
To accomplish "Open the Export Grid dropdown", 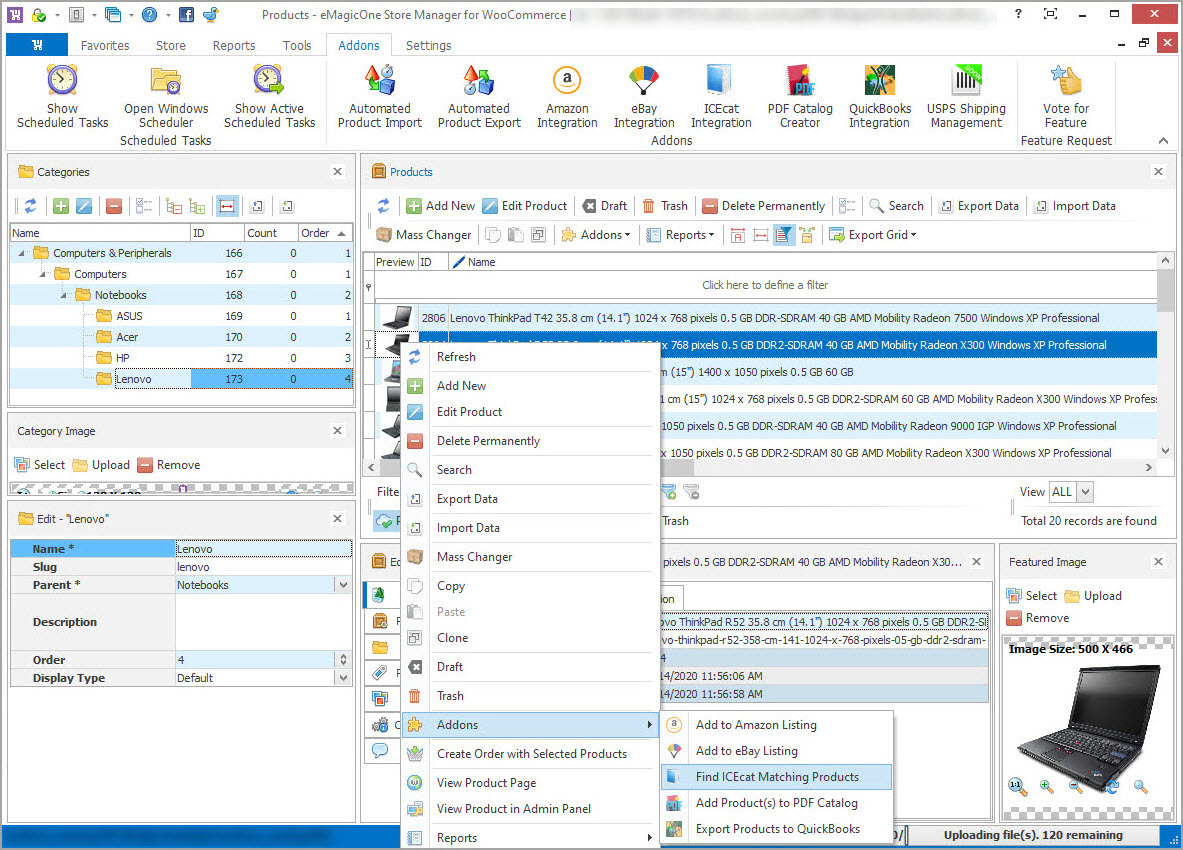I will 873,235.
